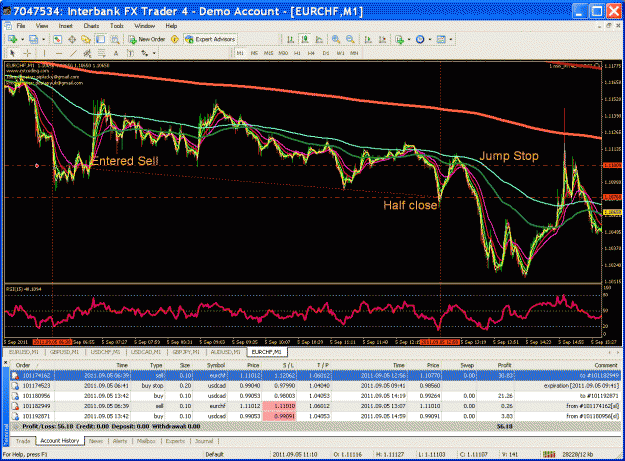Click the yellow MetaEditor diamond icon

pos(175,39)
